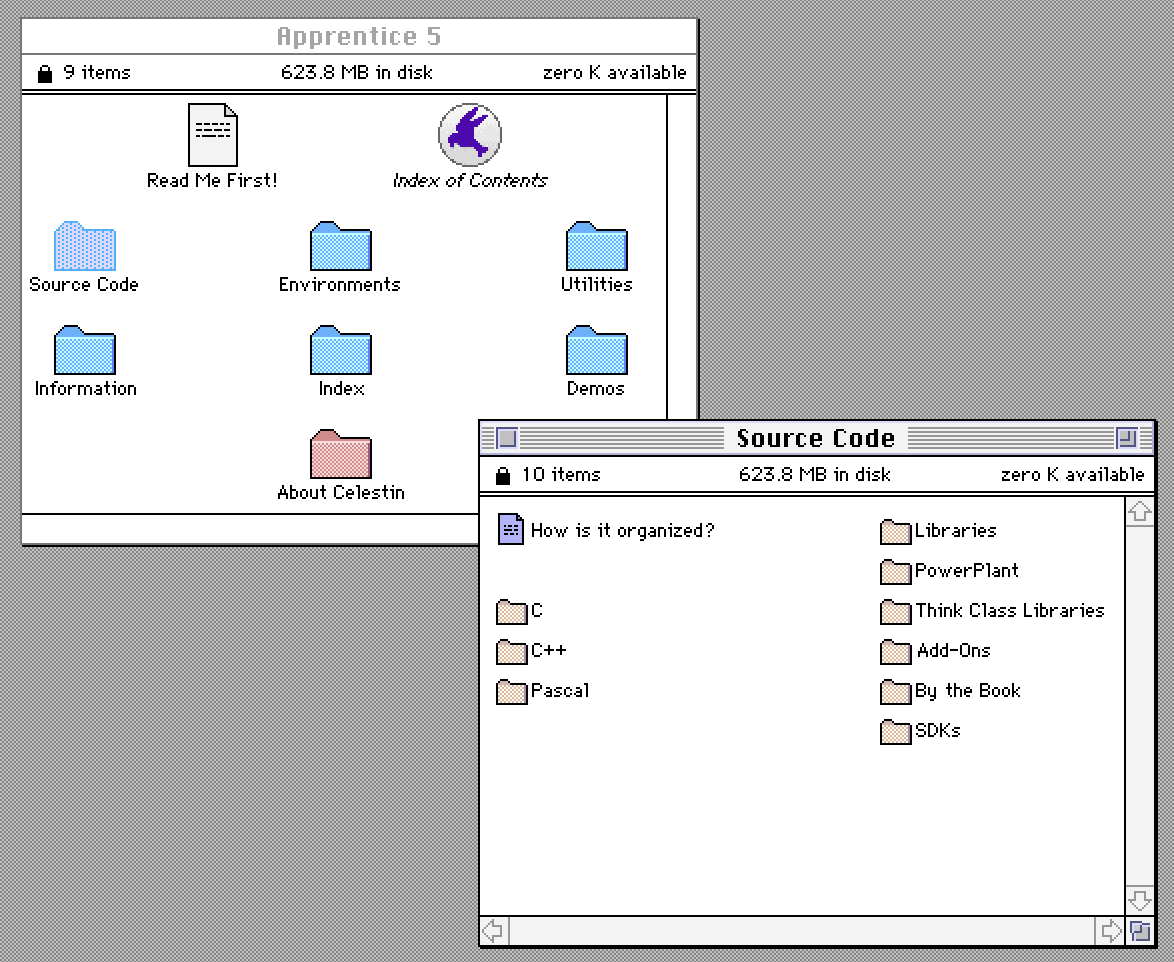Screen dimensions: 1174x962
Task: Click the "C++" folder name
Action: (549, 651)
